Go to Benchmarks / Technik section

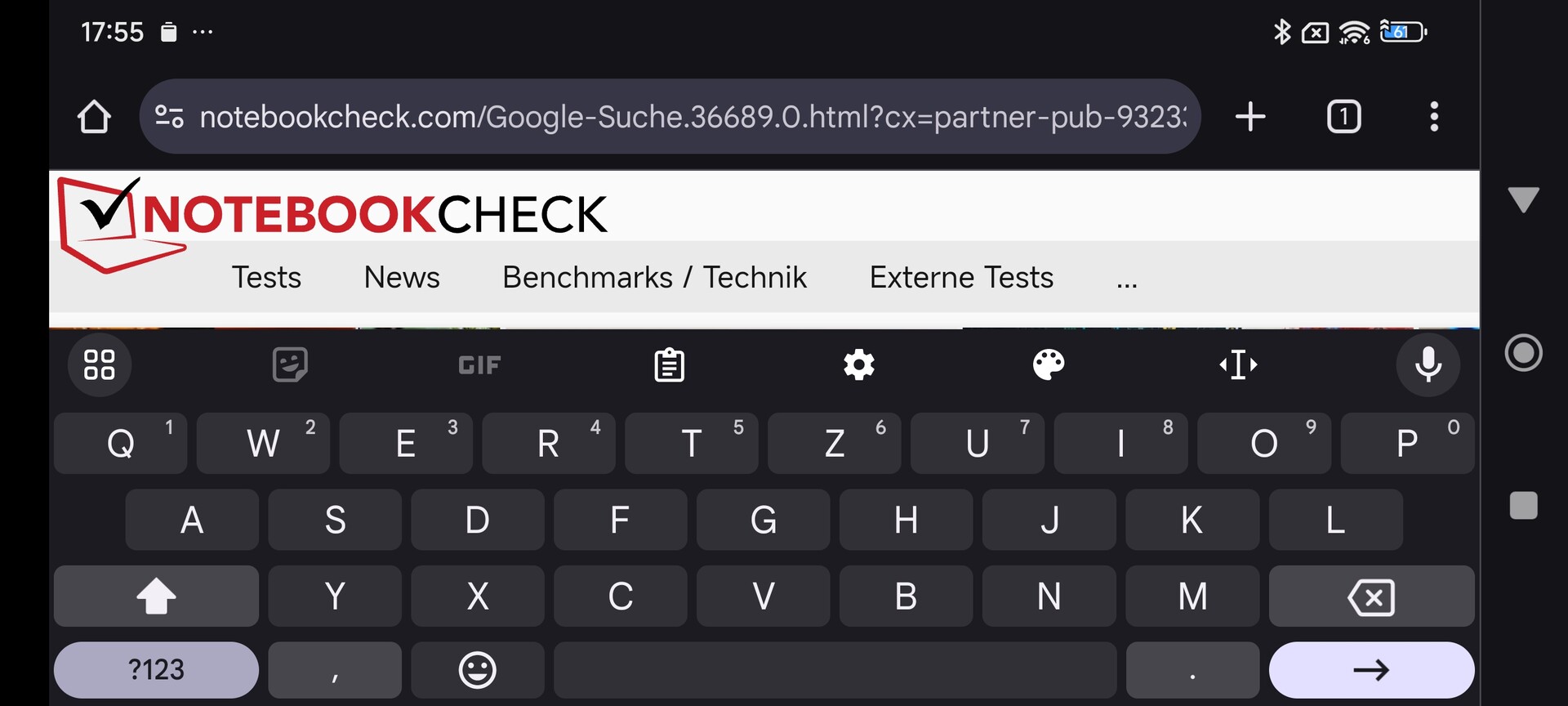654,278
